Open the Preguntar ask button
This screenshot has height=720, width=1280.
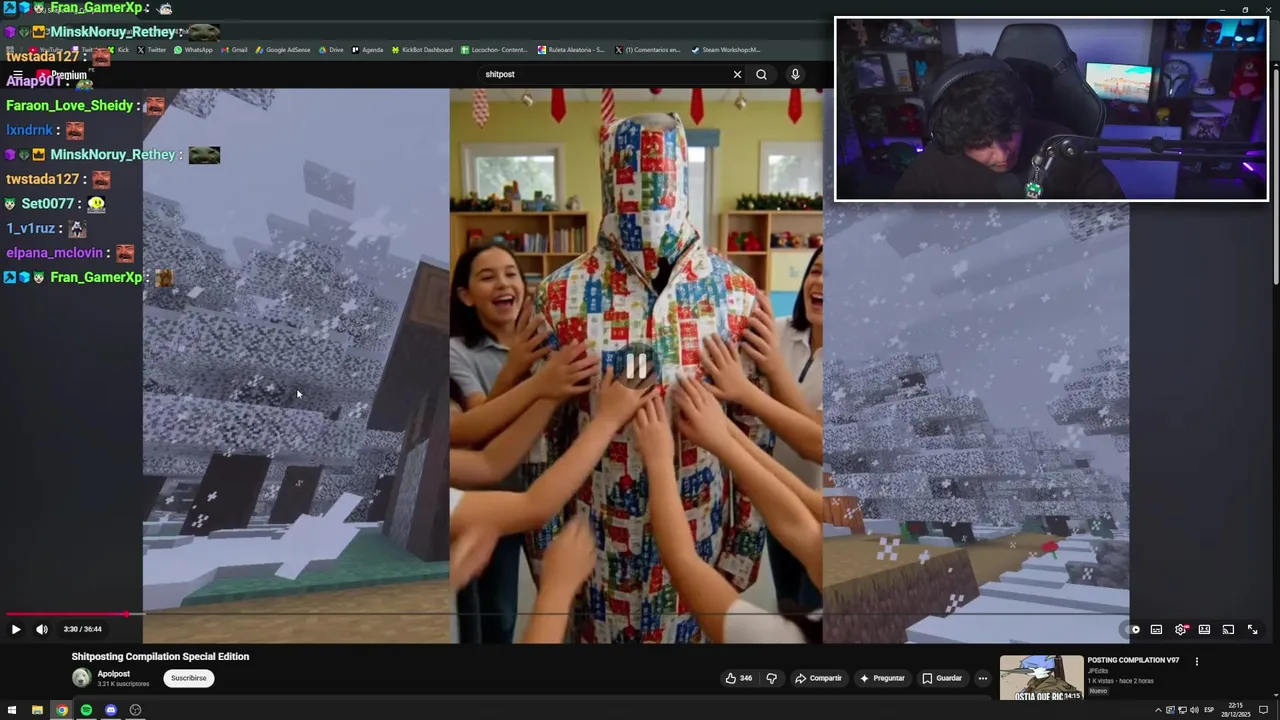[x=881, y=678]
